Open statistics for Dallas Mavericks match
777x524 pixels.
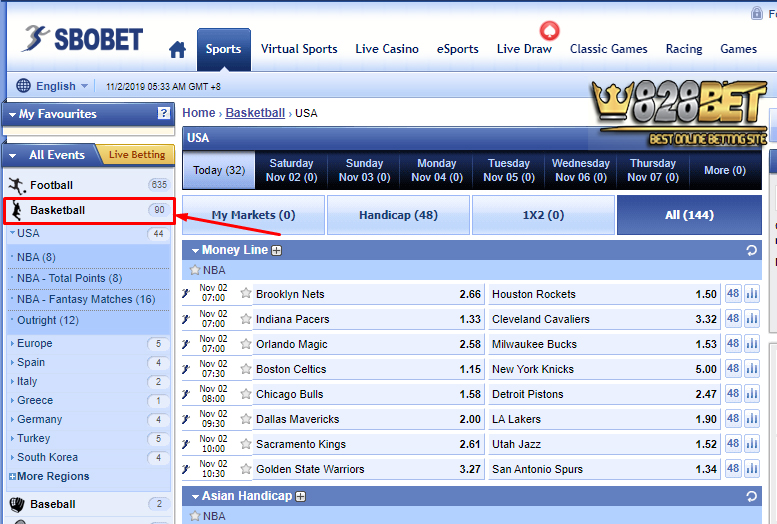coord(752,419)
